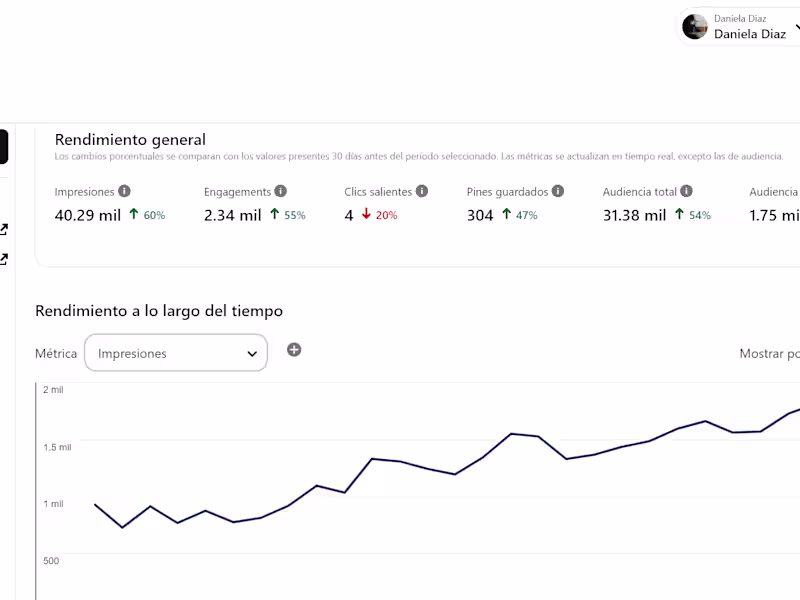Click the 2.34 mil Engagements figure
The width and height of the screenshot is (800, 600).
coord(232,215)
